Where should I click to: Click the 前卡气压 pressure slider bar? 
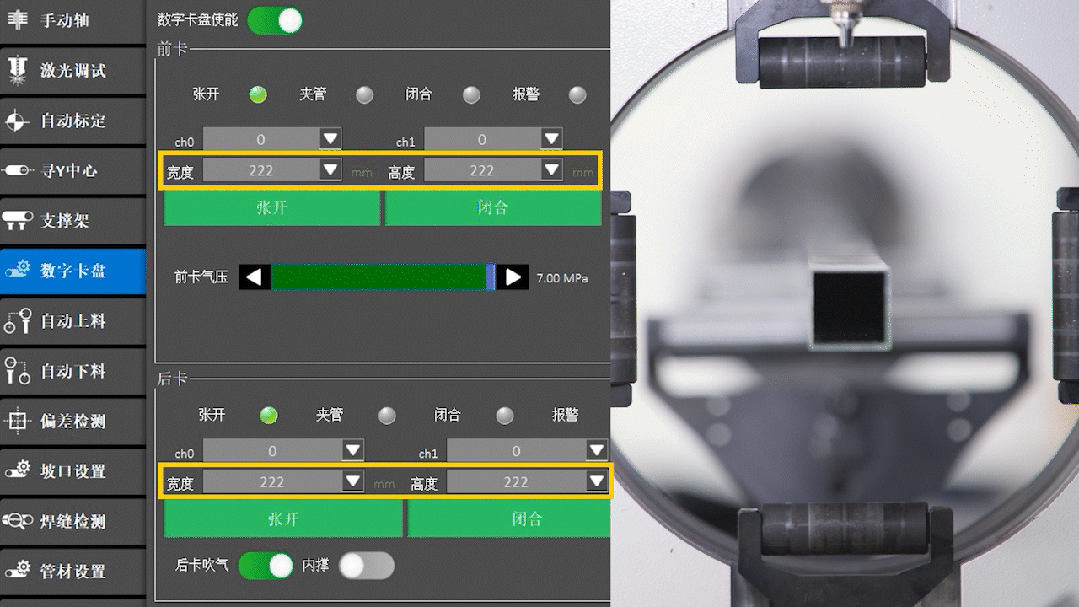[x=380, y=277]
